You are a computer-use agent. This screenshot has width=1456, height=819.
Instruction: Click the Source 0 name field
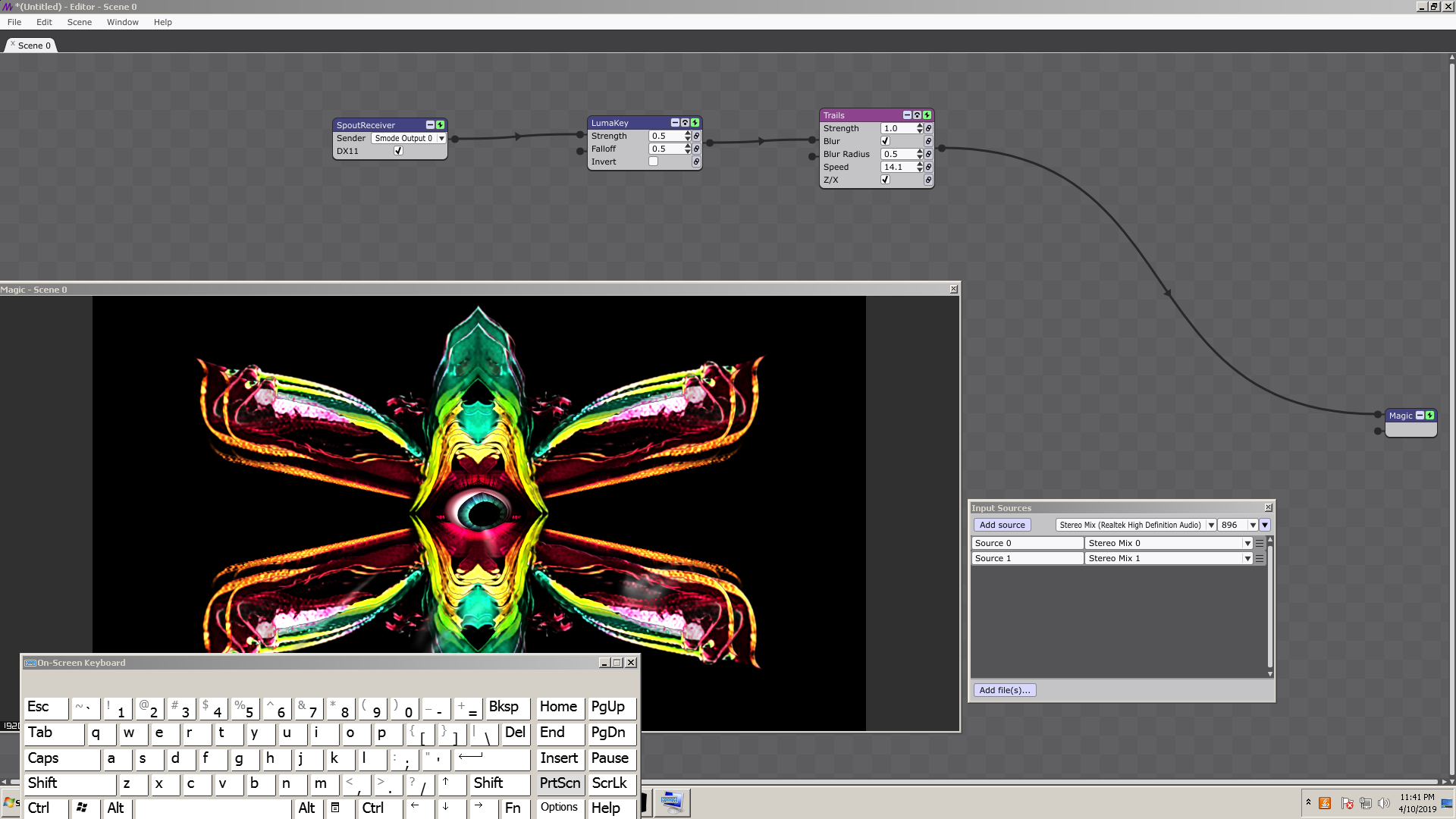pyautogui.click(x=1028, y=543)
